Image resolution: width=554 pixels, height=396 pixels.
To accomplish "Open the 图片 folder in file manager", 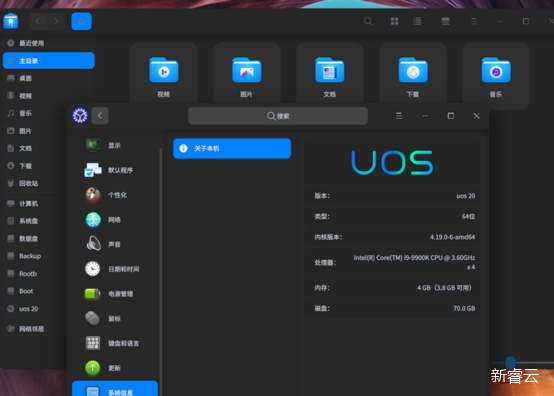I will [x=247, y=75].
